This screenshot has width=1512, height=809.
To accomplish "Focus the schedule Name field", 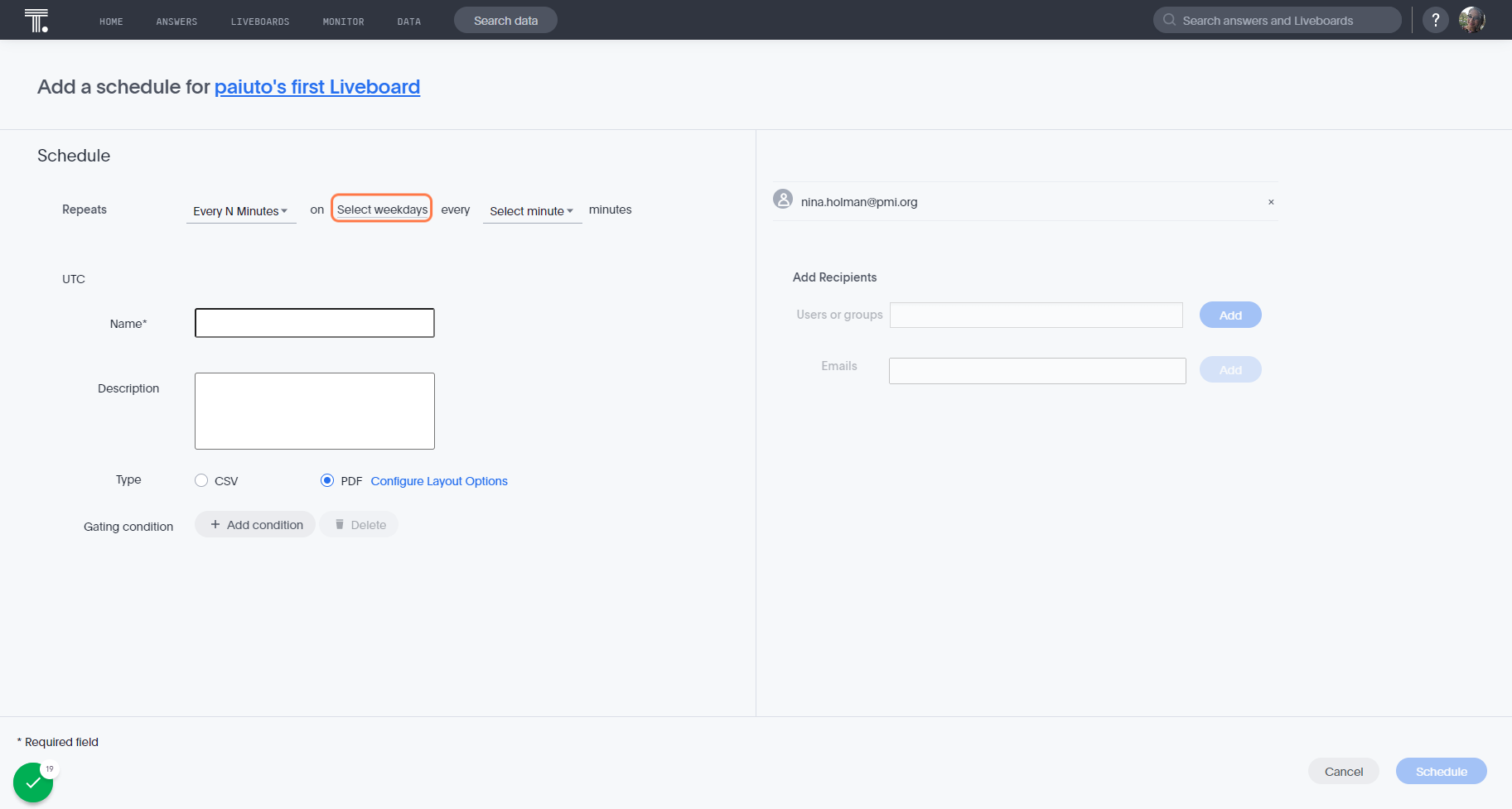I will click(315, 323).
